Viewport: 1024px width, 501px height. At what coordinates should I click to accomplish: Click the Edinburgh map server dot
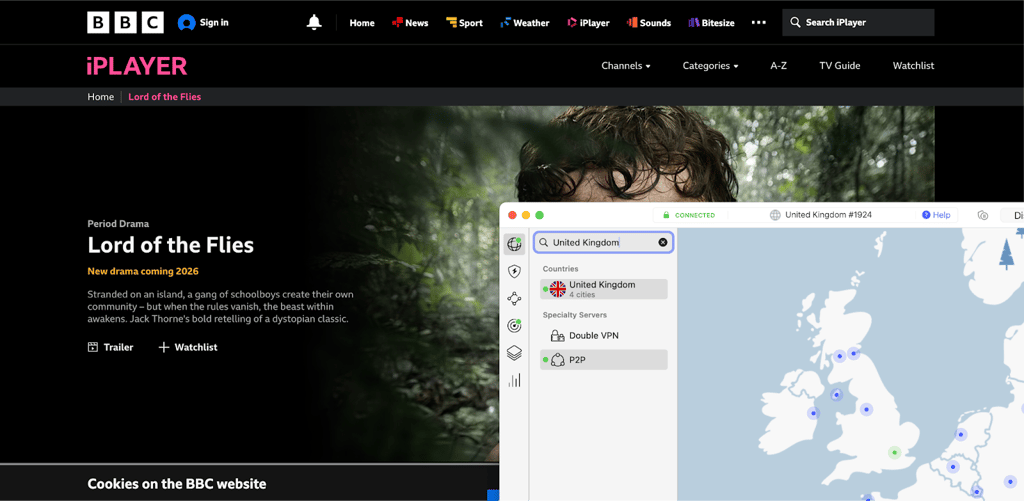pos(854,354)
